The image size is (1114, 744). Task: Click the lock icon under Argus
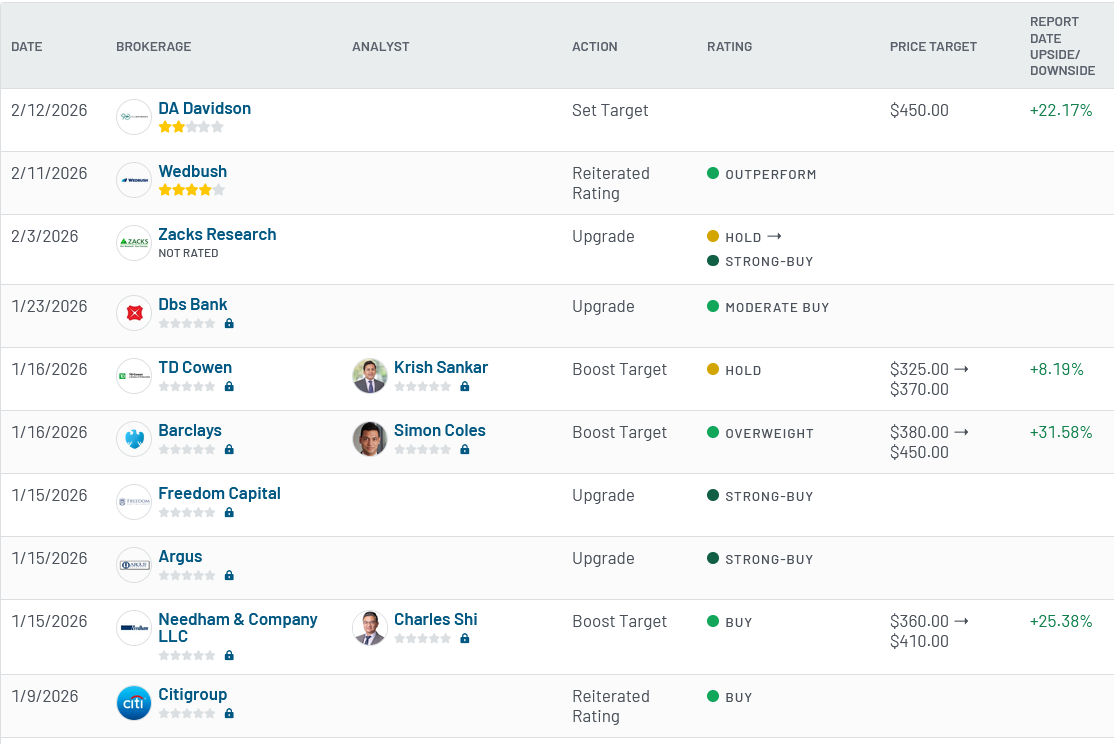click(229, 576)
